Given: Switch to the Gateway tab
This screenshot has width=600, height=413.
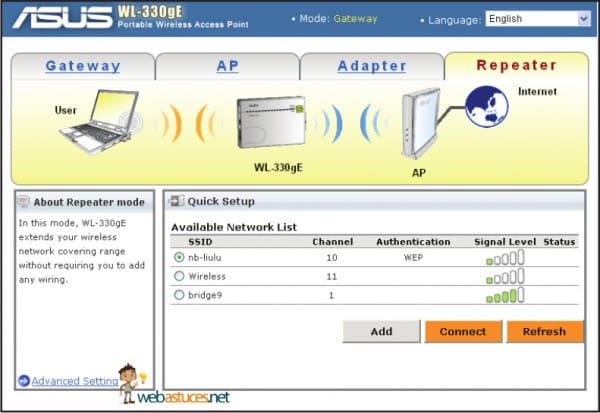Looking at the screenshot, I should click(83, 66).
